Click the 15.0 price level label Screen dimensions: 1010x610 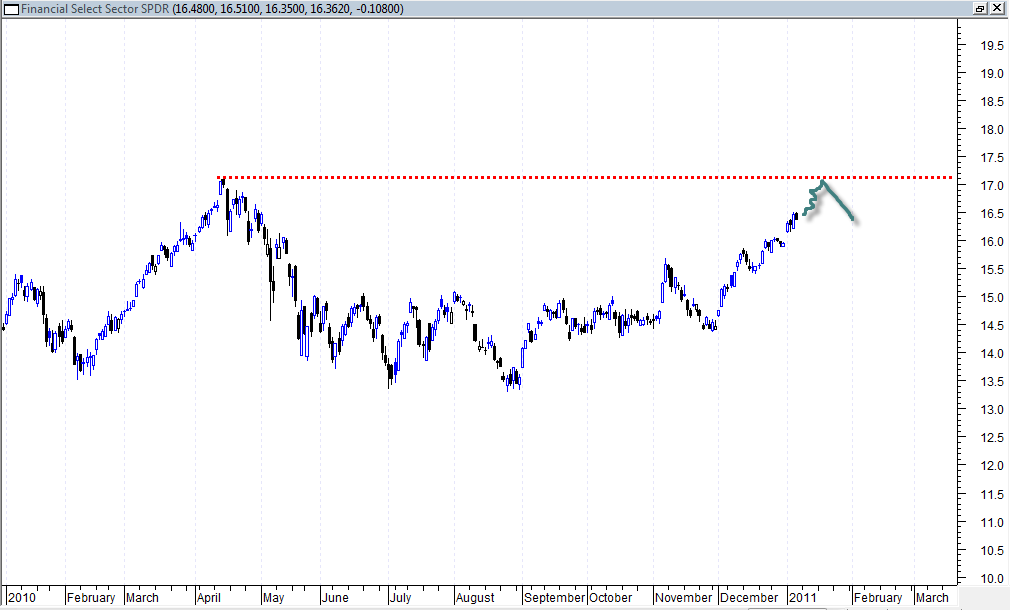[992, 298]
